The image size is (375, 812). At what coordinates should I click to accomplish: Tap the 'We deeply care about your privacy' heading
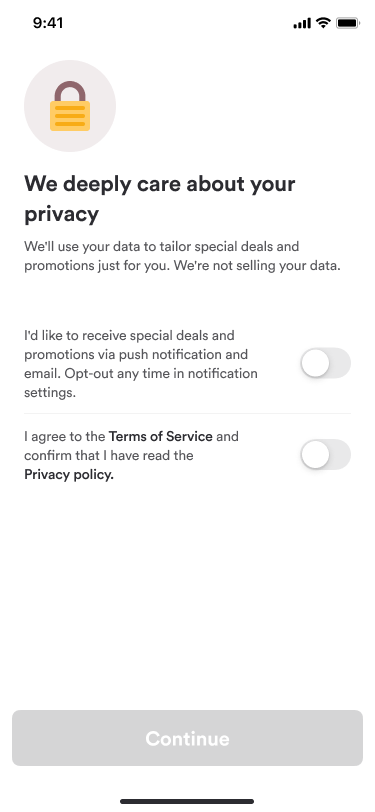click(x=160, y=199)
